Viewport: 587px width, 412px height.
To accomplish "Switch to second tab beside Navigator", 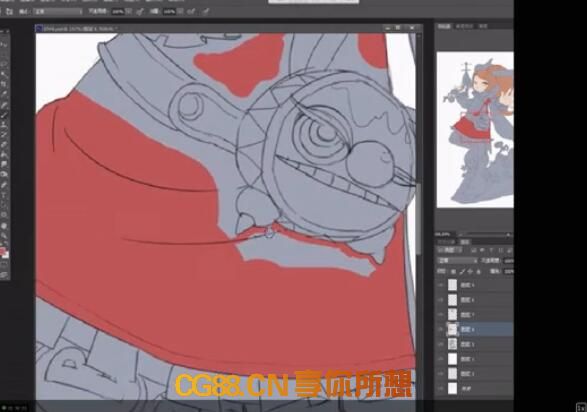I will 464,26.
